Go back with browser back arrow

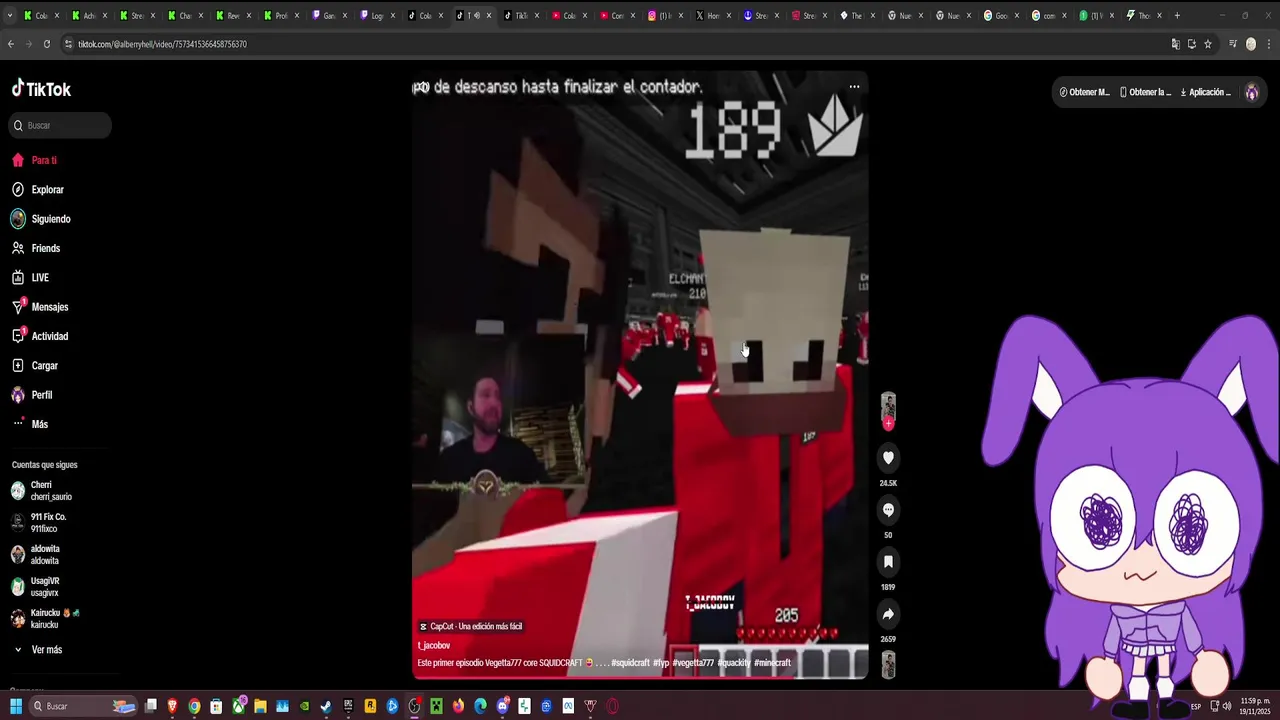[x=11, y=44]
